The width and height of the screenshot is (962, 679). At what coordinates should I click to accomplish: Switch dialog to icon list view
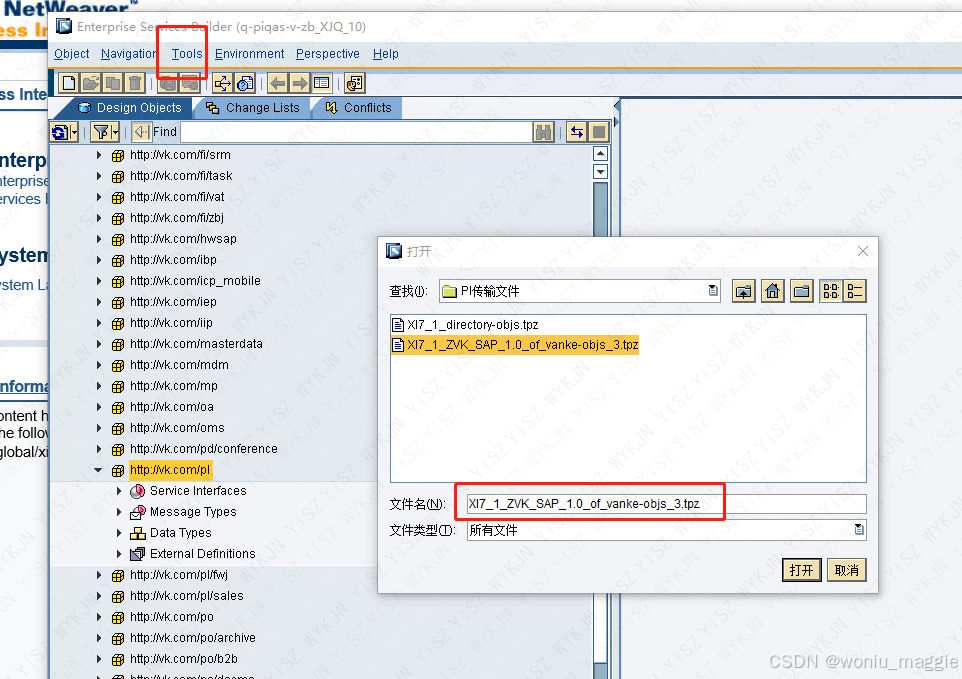tap(831, 291)
